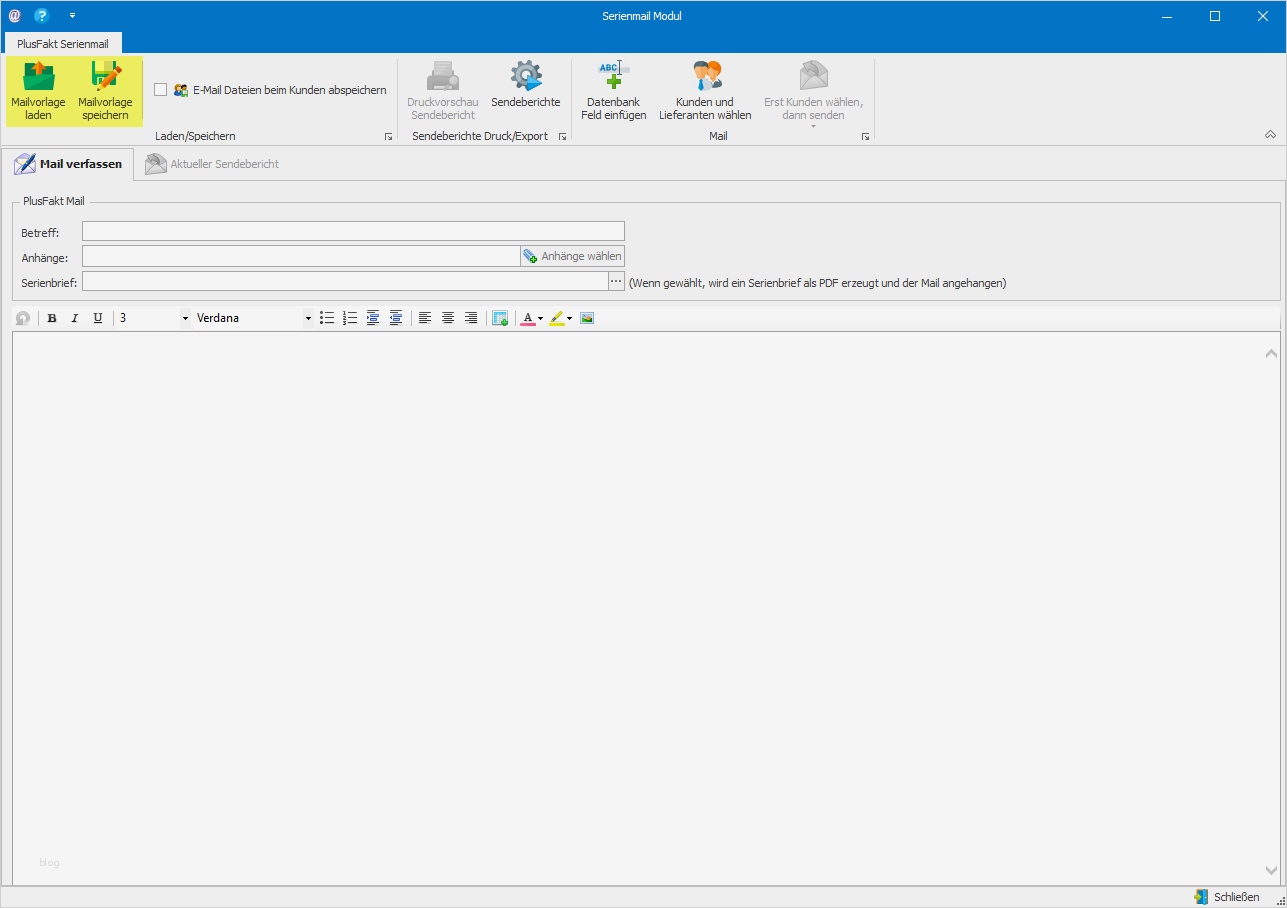Insert image into mail body
The image size is (1287, 908).
coord(587,318)
